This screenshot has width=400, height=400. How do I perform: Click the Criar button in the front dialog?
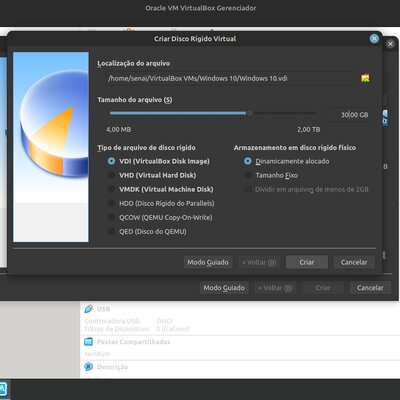(x=307, y=262)
